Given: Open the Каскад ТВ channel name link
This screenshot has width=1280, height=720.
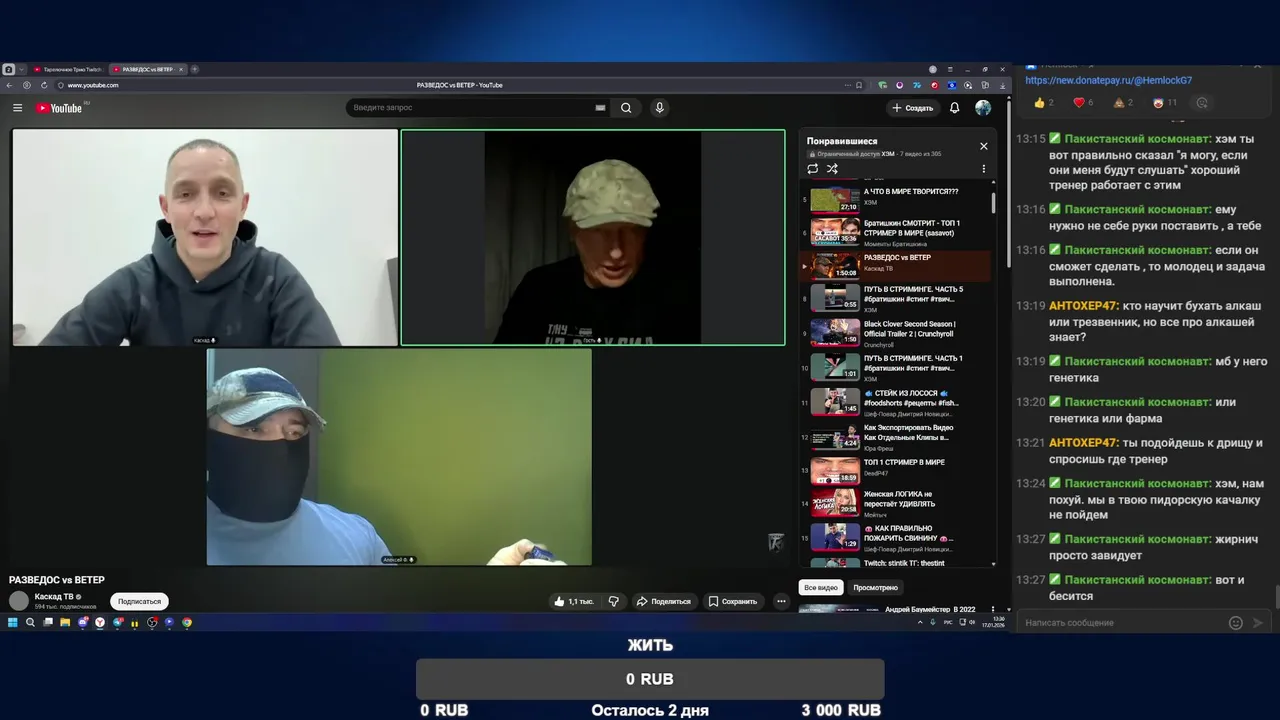Looking at the screenshot, I should point(55,596).
